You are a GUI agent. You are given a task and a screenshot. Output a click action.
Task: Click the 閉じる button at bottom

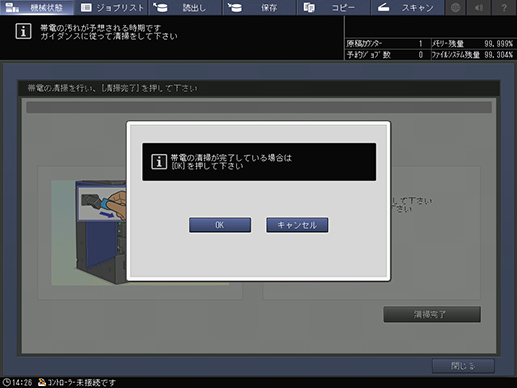tap(463, 366)
